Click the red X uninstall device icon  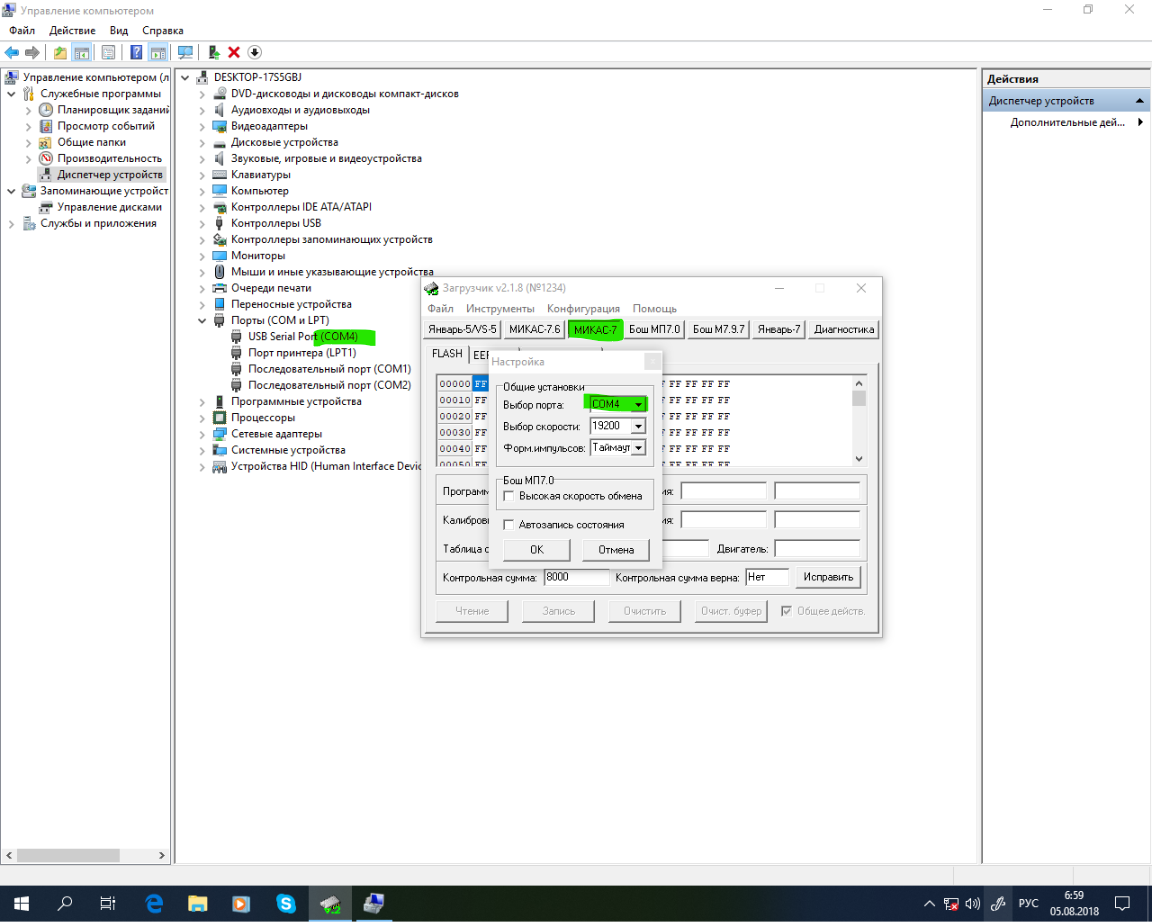pos(234,52)
